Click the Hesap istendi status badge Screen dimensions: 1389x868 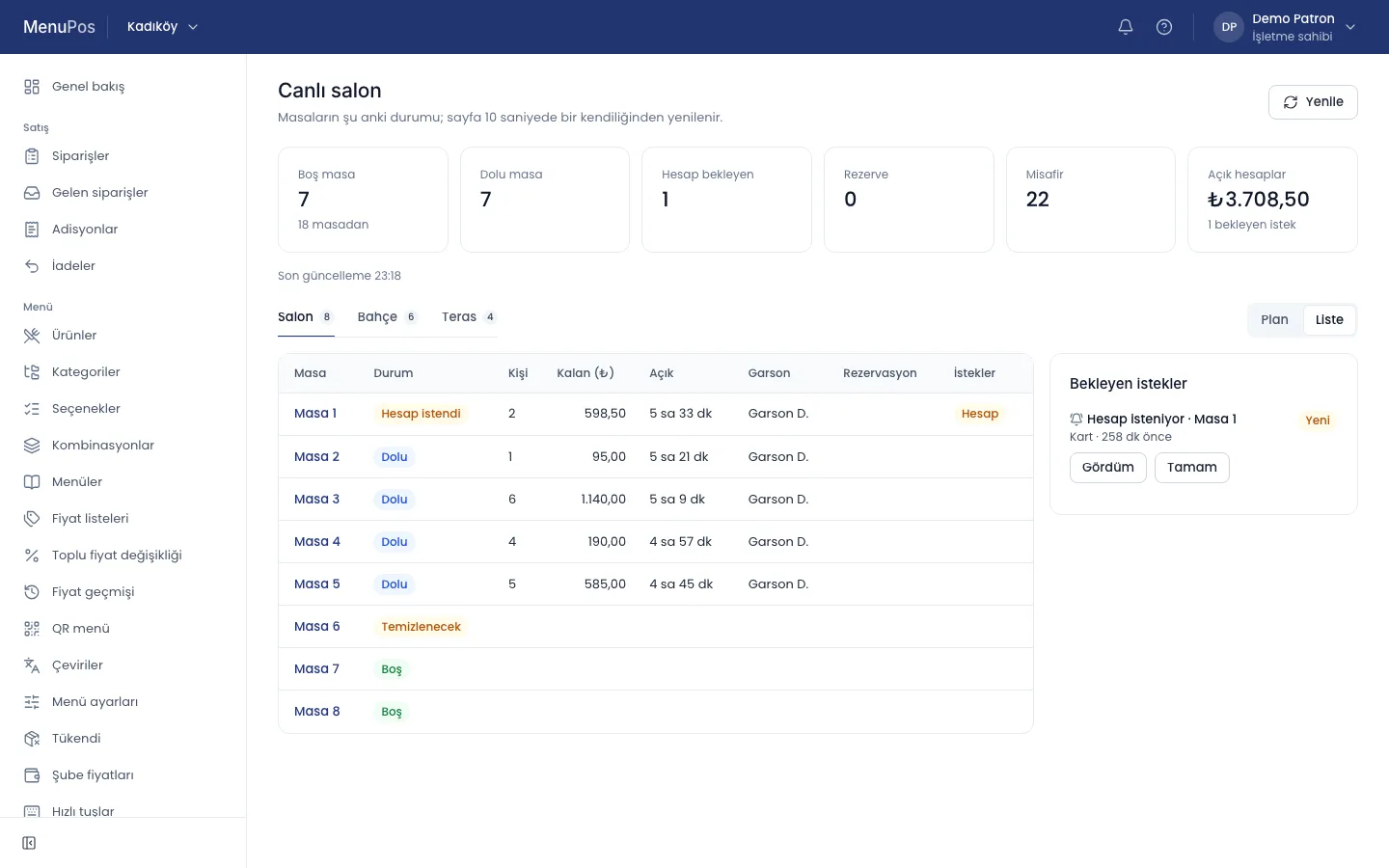[421, 414]
